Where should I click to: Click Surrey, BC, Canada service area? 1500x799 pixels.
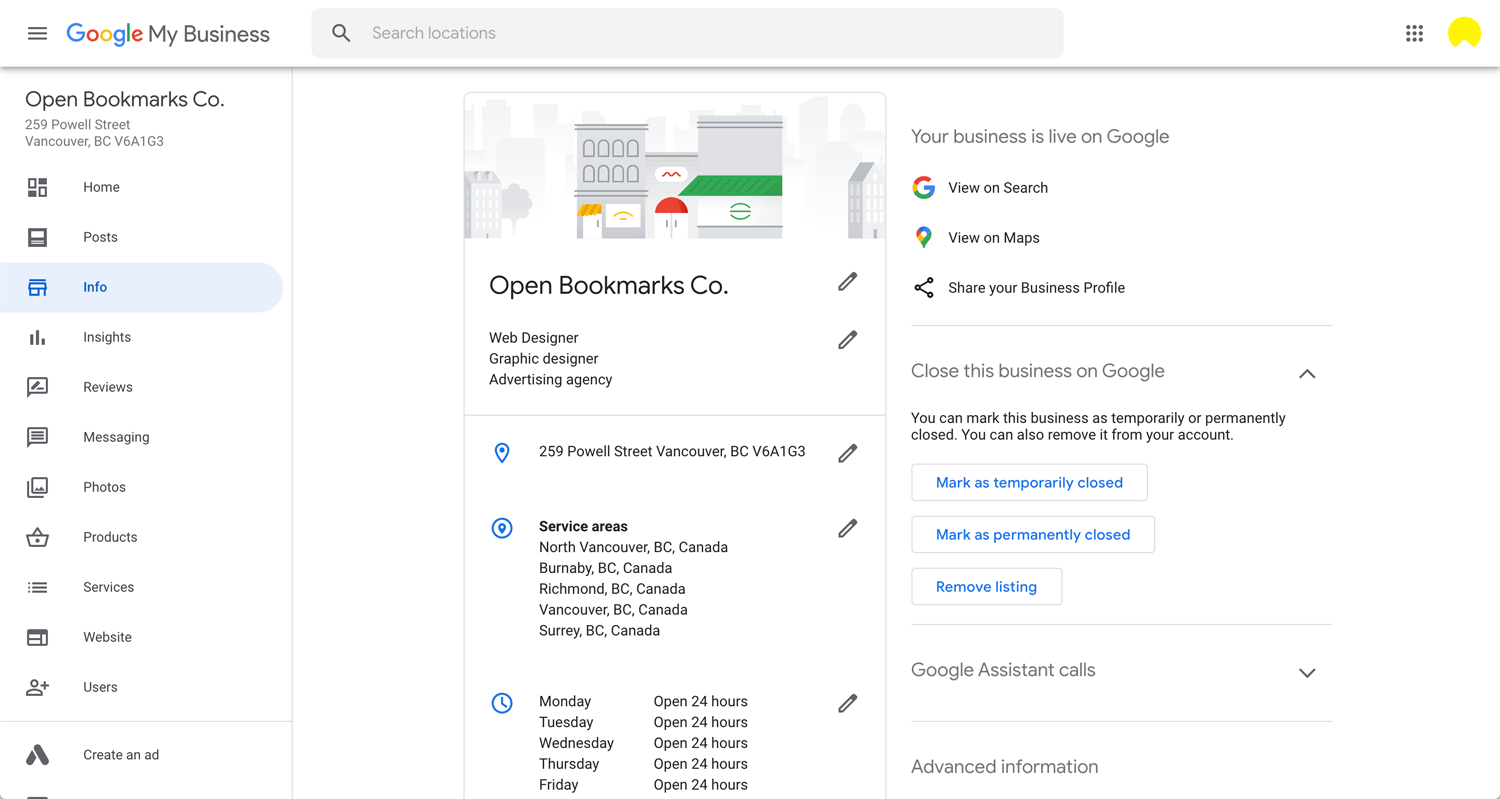click(599, 631)
